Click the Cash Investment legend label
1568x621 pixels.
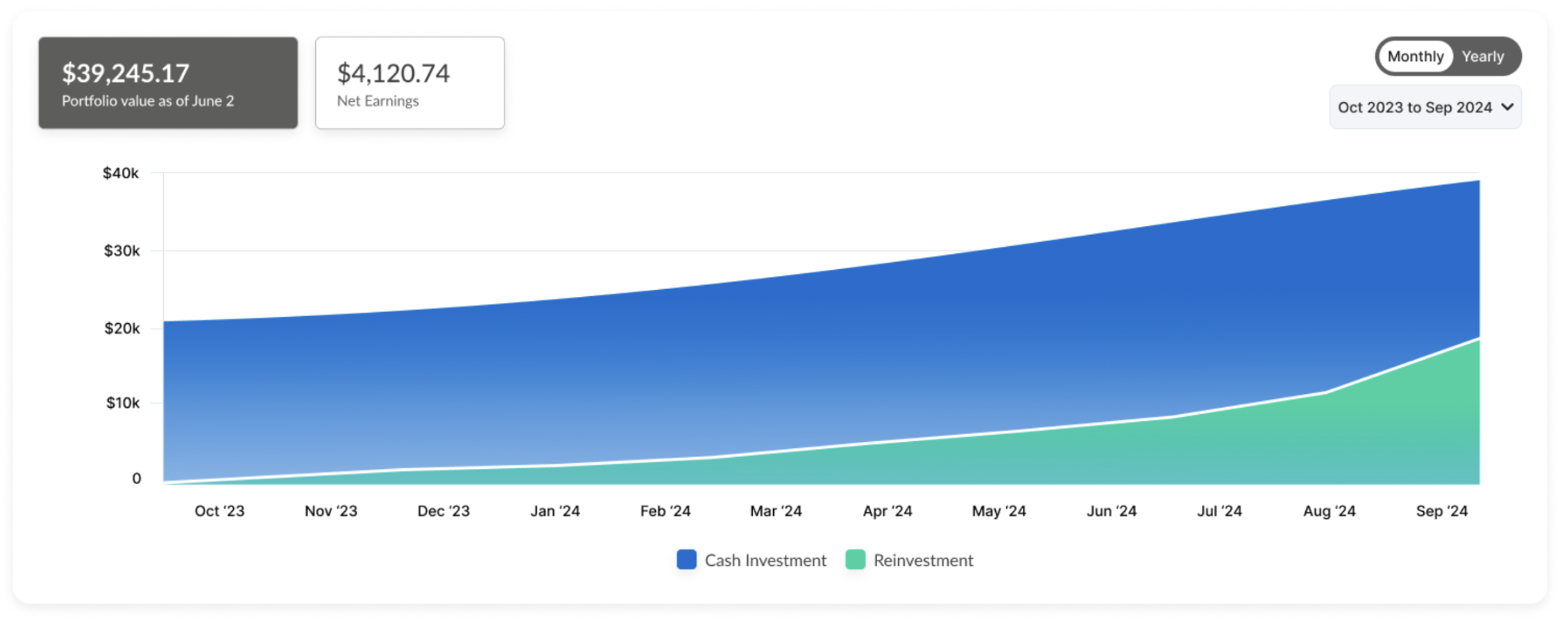tap(765, 560)
